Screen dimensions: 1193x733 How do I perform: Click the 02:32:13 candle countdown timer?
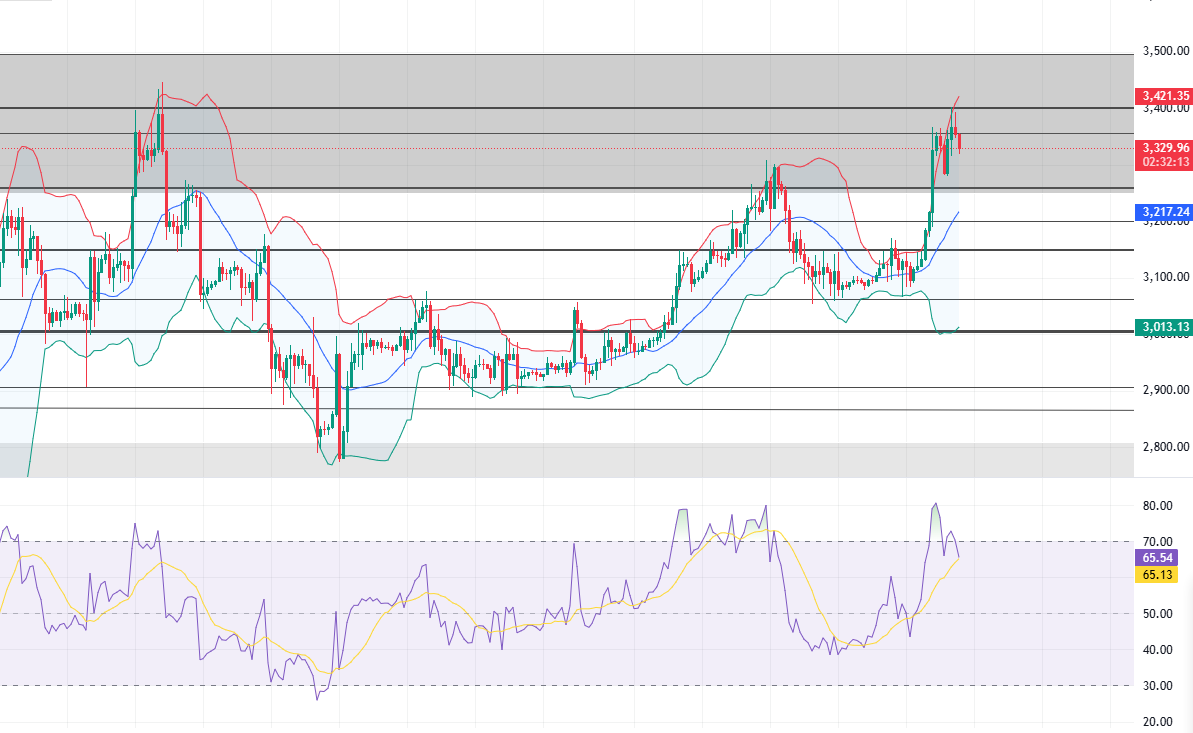[1165, 162]
